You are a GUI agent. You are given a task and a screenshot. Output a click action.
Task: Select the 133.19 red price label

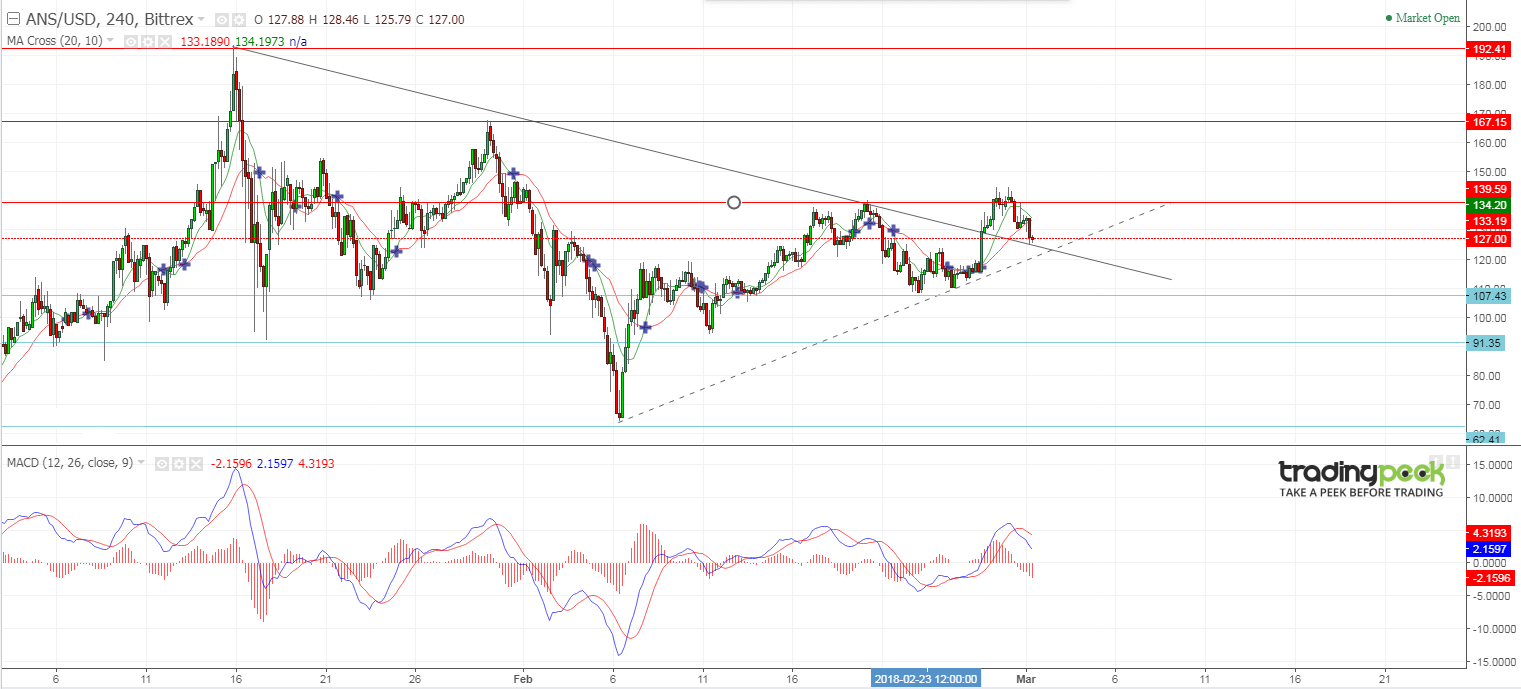point(1489,221)
